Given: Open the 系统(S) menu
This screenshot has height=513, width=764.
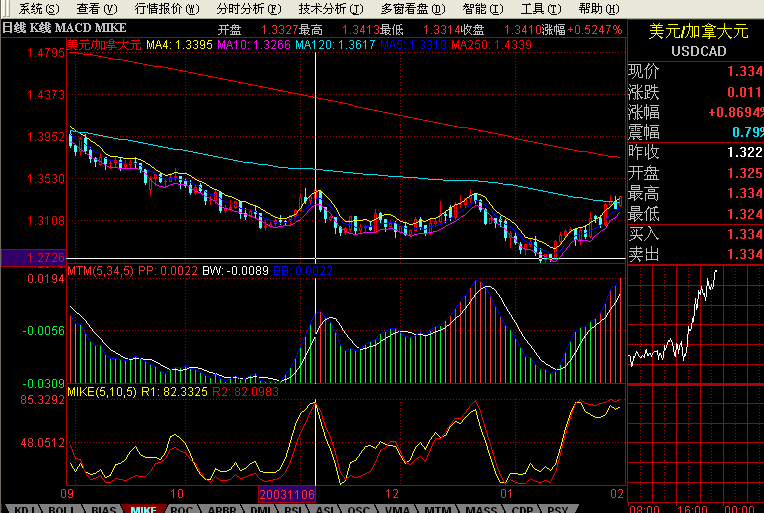Looking at the screenshot, I should point(38,9).
